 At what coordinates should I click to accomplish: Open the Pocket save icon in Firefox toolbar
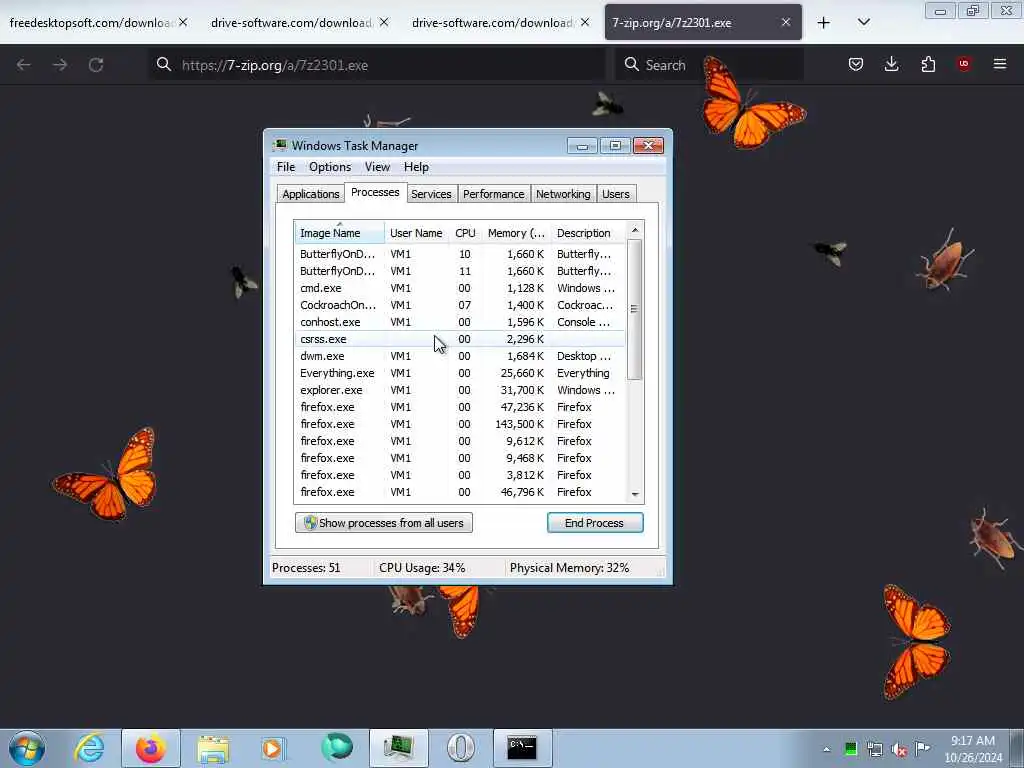tap(856, 64)
